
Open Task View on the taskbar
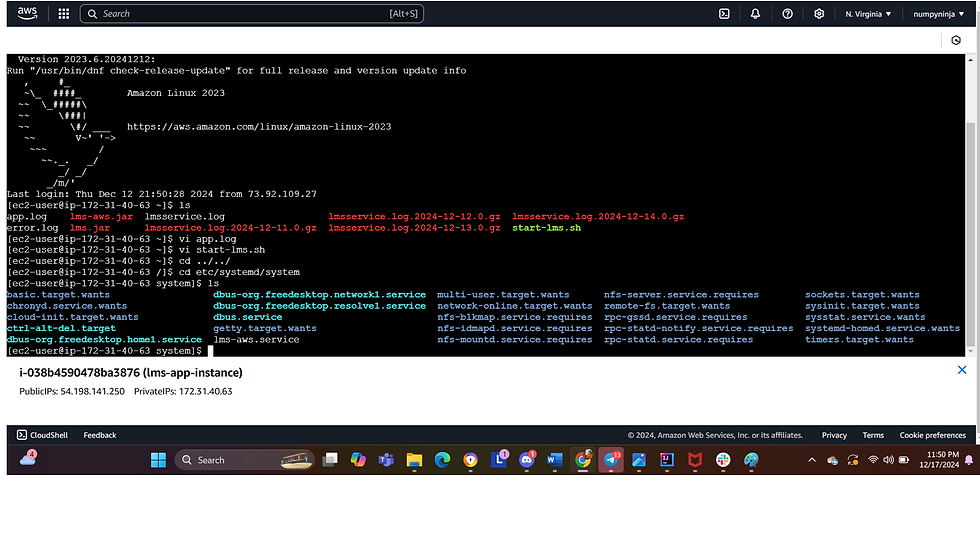coord(330,460)
